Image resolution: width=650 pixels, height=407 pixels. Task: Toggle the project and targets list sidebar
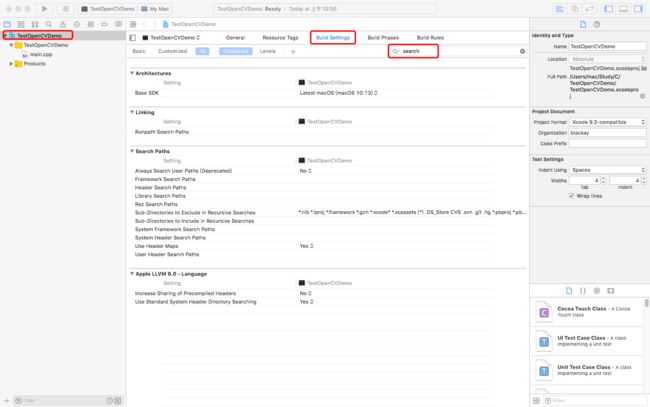(x=133, y=38)
